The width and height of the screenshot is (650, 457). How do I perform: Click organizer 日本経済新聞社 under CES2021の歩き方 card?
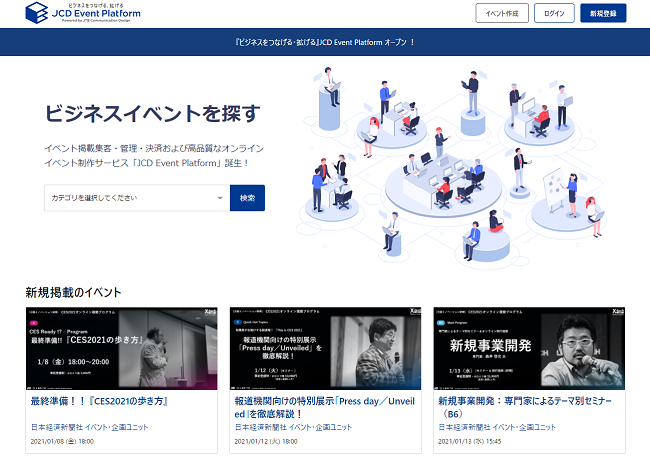tap(89, 427)
